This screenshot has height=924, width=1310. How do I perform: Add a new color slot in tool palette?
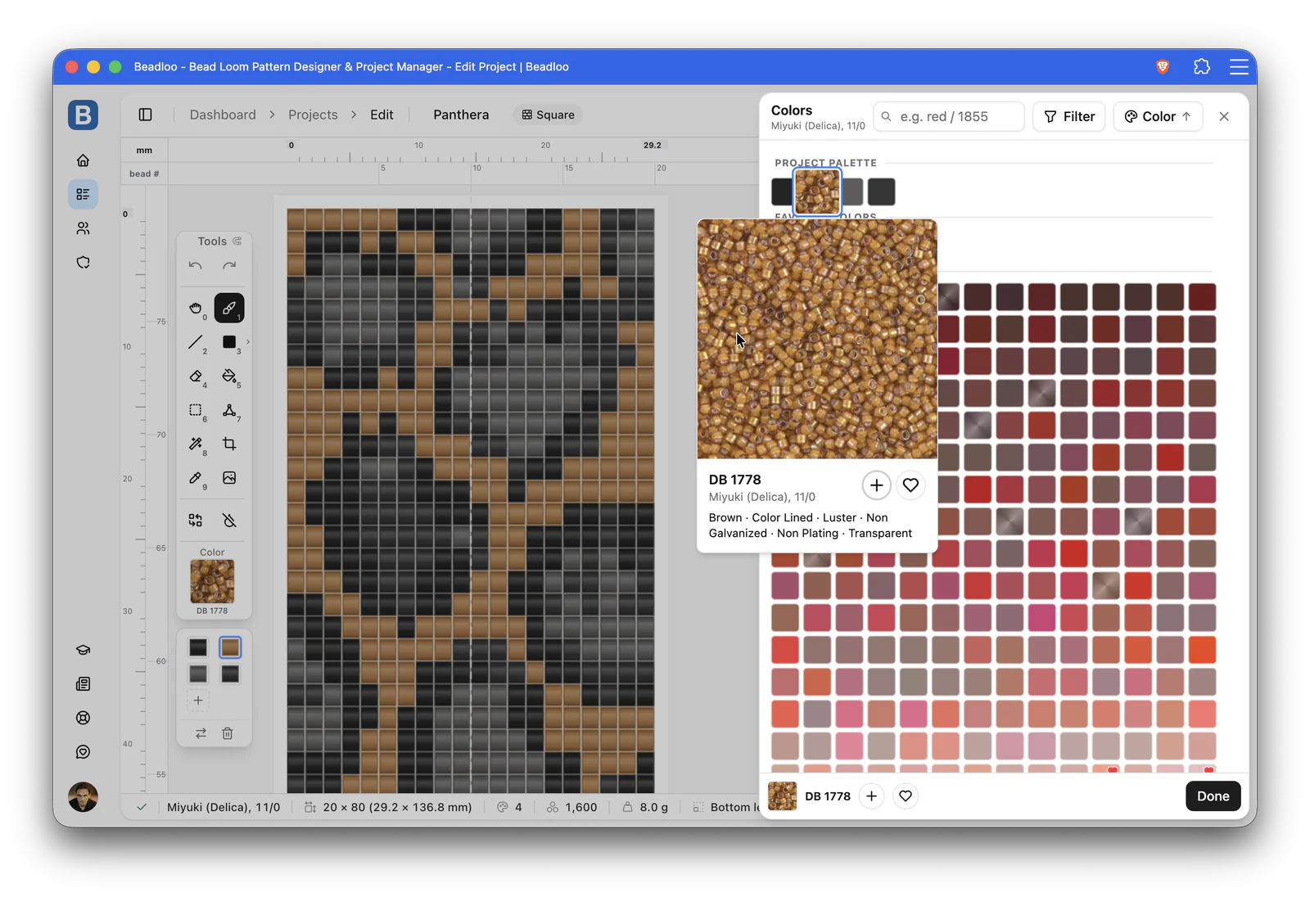pyautogui.click(x=198, y=701)
